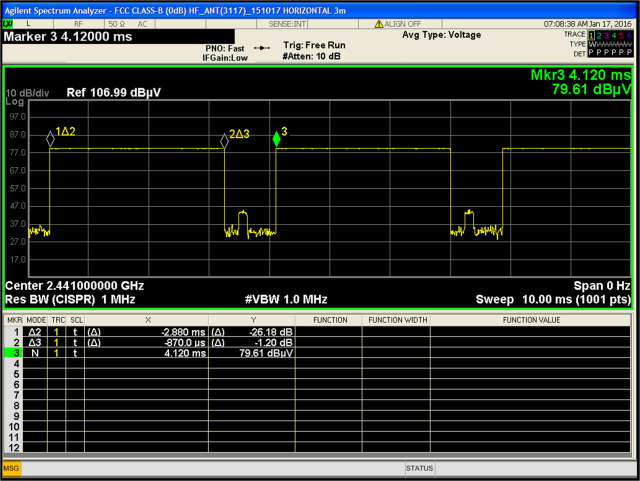This screenshot has width=640, height=481.
Task: Click the ALIGN OFF warning icon
Action: (x=378, y=24)
